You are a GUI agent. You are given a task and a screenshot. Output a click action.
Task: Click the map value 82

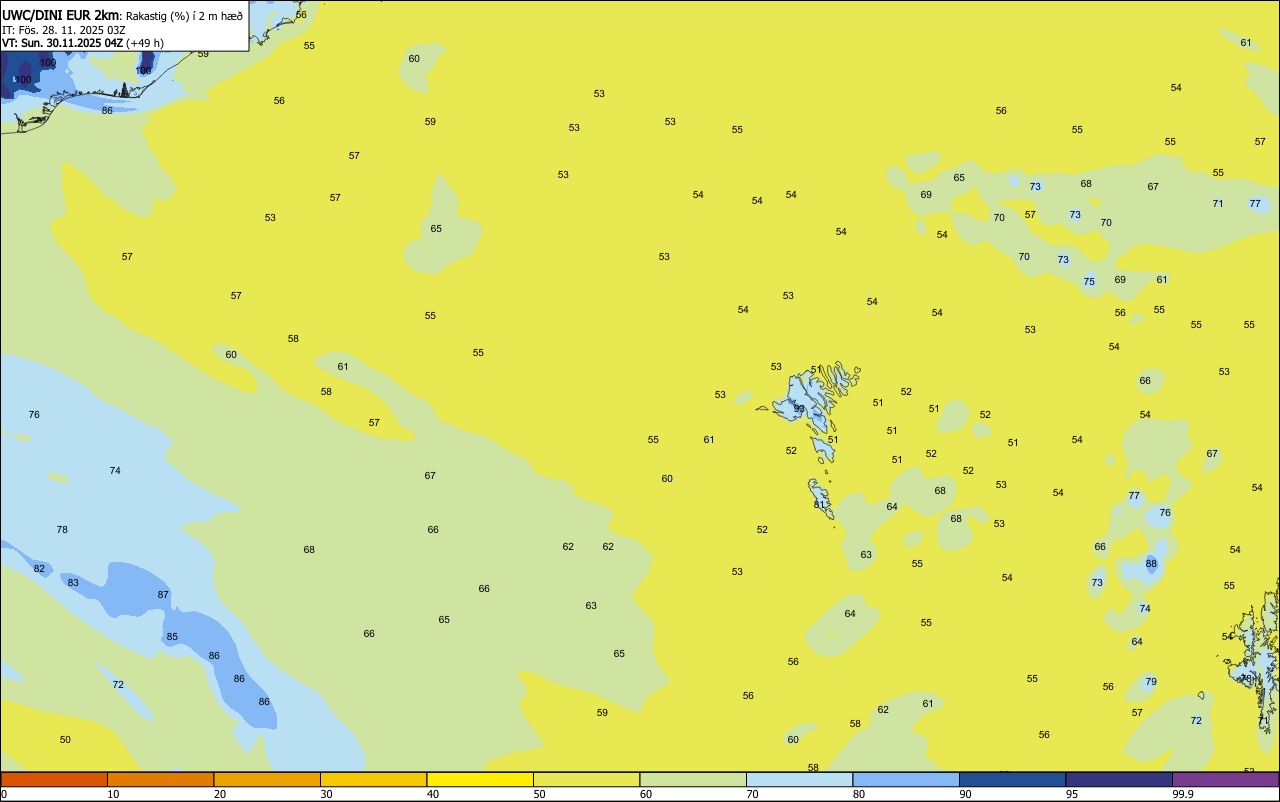click(39, 568)
